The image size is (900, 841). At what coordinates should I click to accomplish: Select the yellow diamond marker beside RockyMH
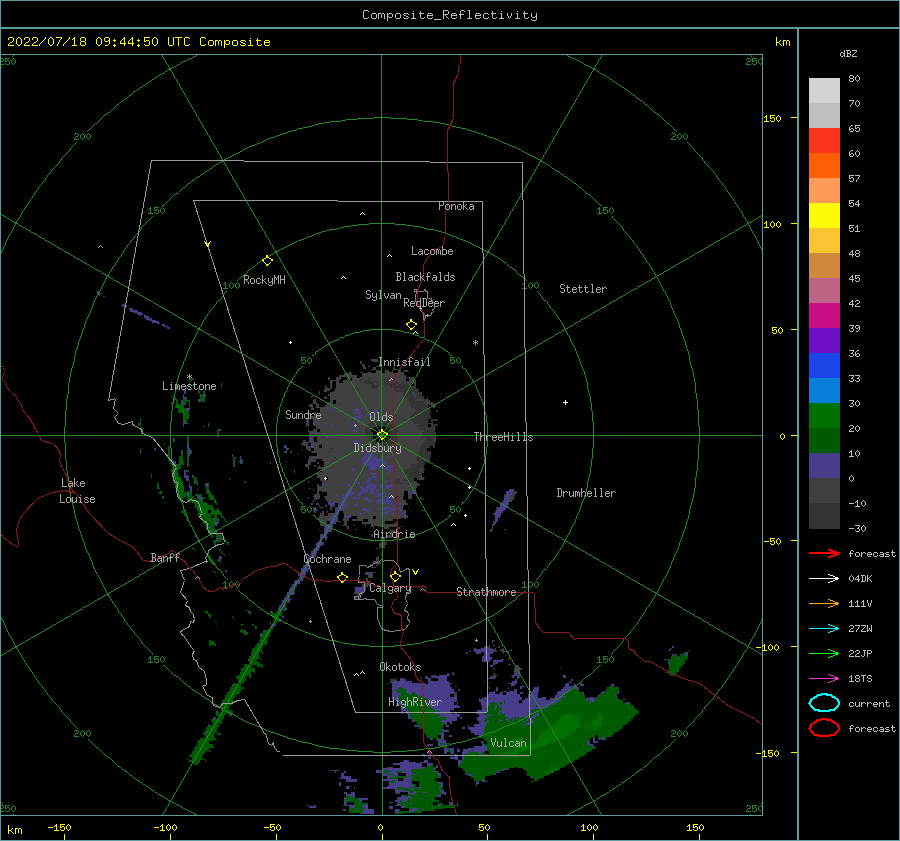click(267, 261)
